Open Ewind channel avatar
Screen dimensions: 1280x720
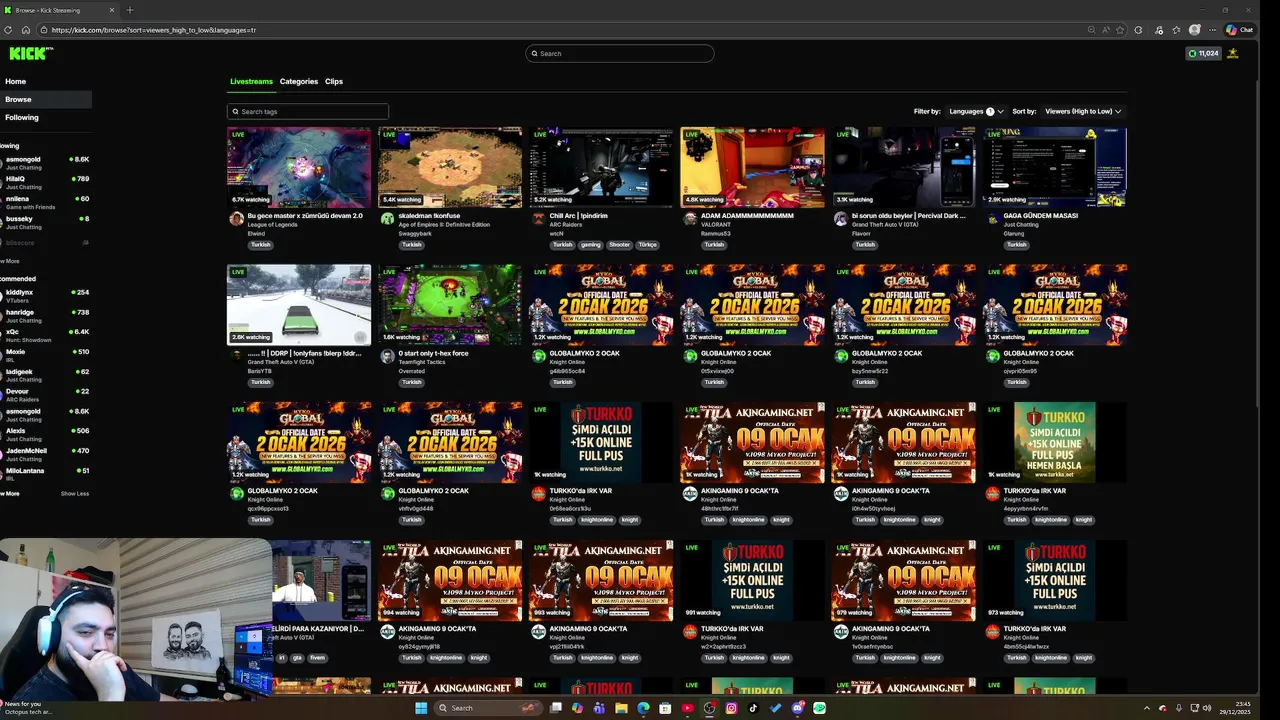[237, 218]
